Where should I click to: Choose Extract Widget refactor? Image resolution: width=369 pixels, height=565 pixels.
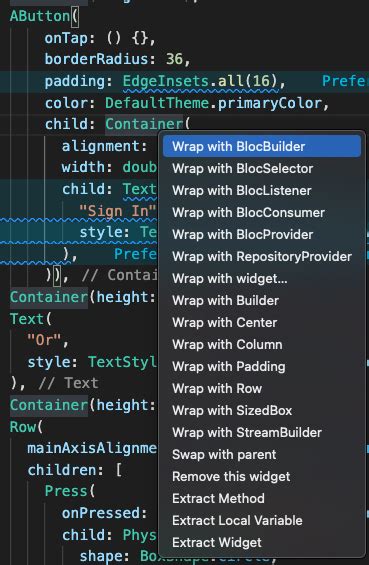(x=262, y=542)
